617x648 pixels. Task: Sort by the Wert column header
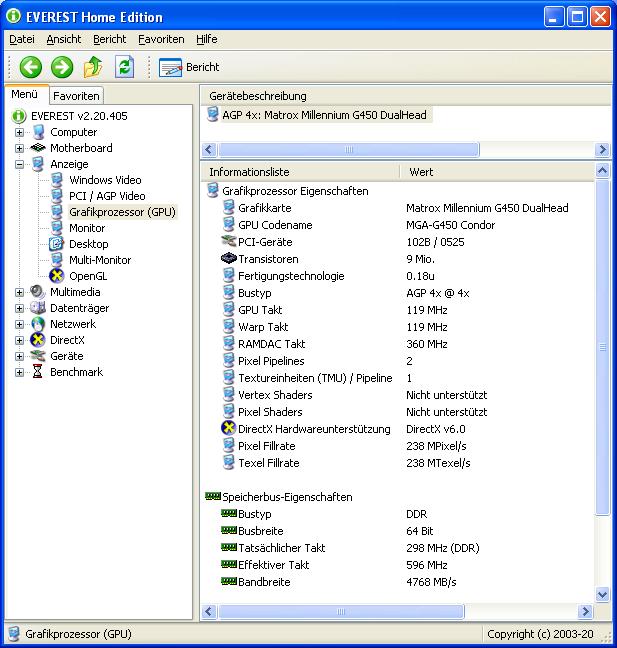(x=497, y=172)
